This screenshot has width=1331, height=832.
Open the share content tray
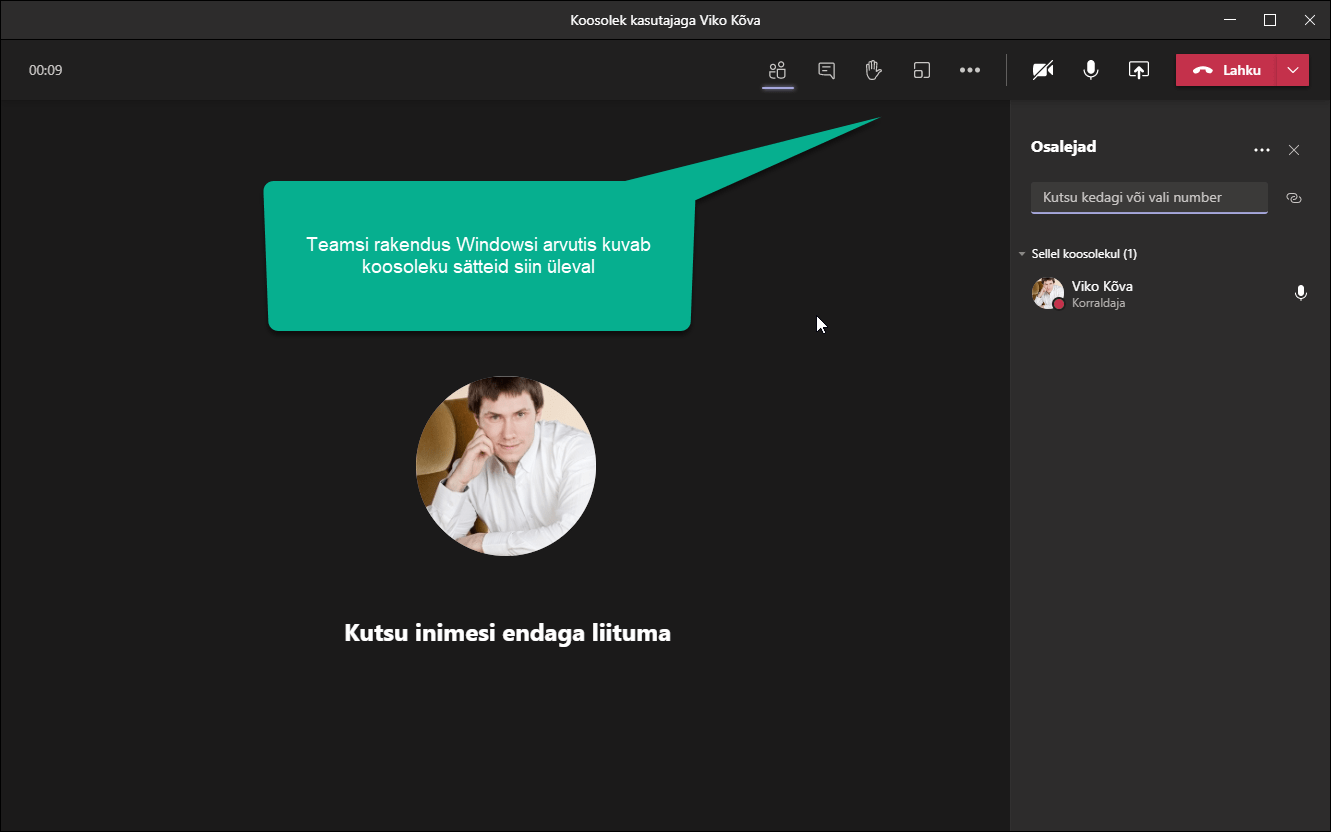pos(1139,70)
